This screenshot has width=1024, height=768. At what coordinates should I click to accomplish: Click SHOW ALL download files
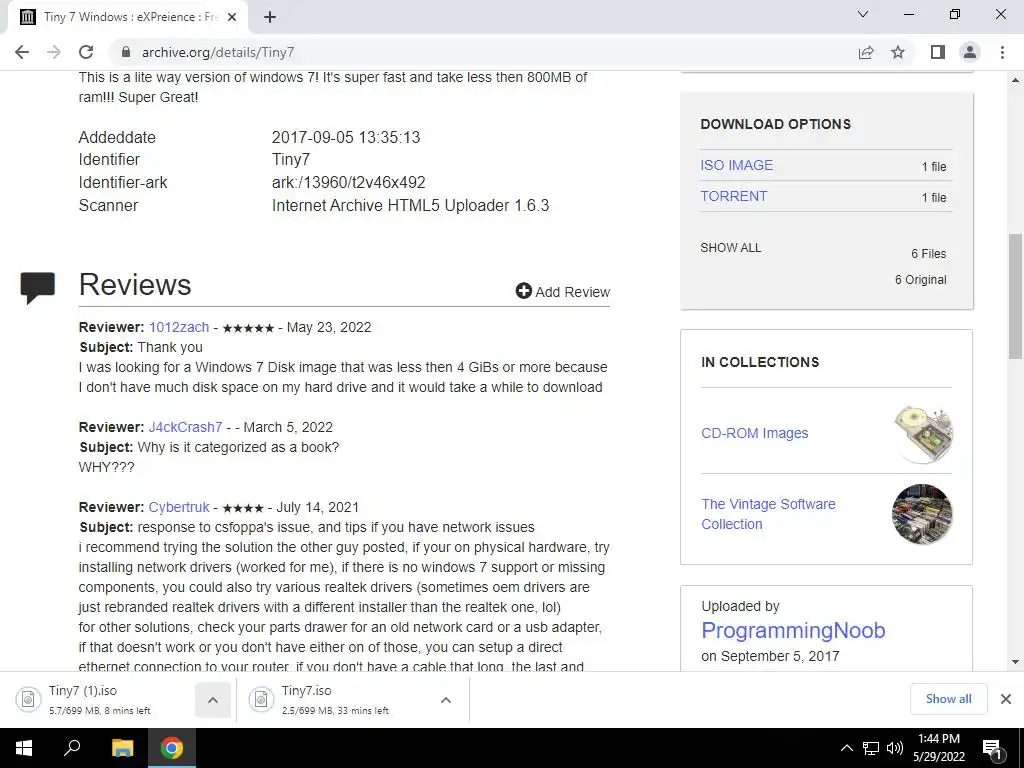pyautogui.click(x=731, y=248)
